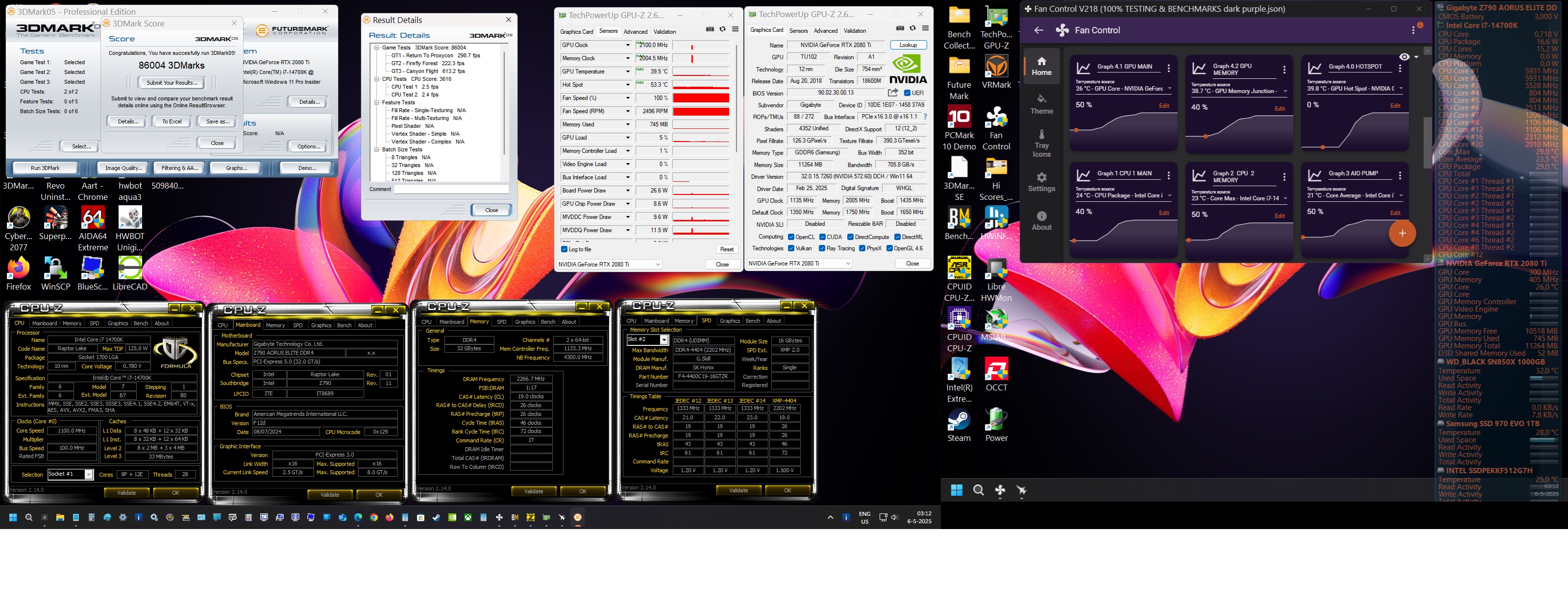Viewport: 1568px width, 604px height.
Task: Click Bus Interface question mark in GPU-Z
Action: click(x=925, y=117)
